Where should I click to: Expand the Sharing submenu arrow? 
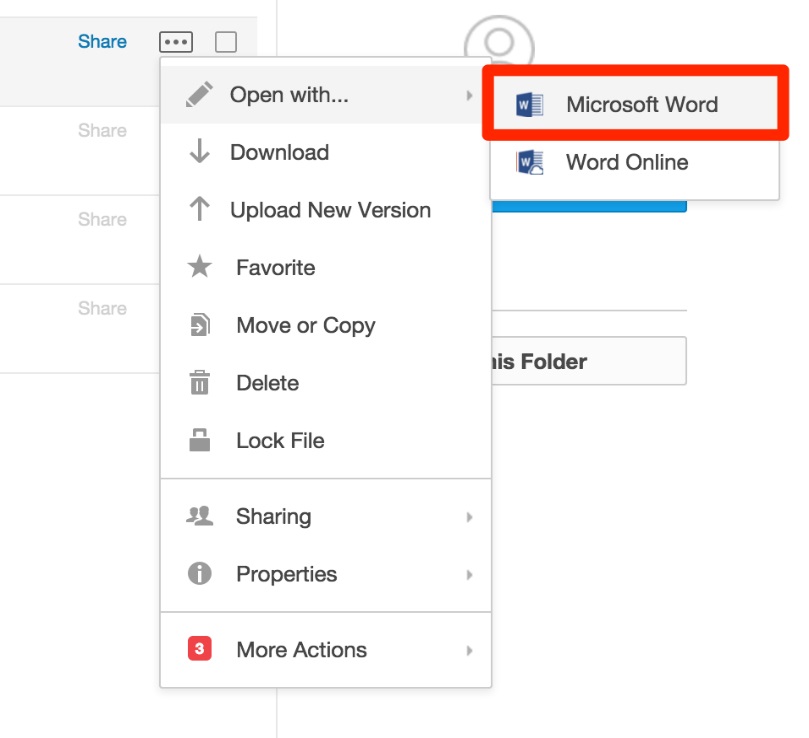click(x=469, y=517)
